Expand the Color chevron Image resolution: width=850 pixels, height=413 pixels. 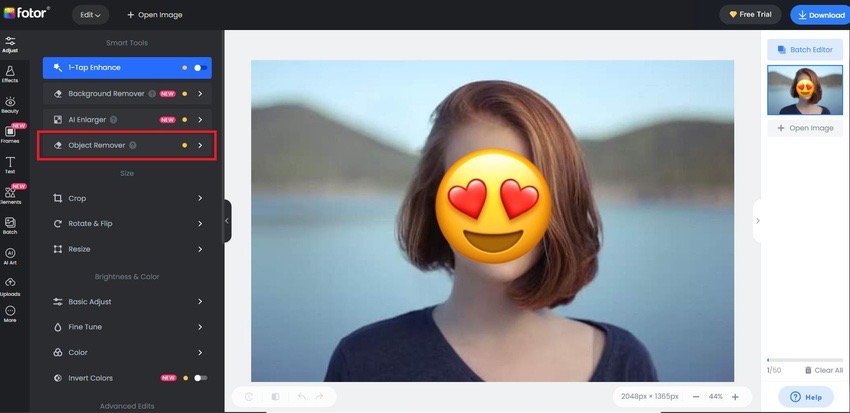pos(200,352)
